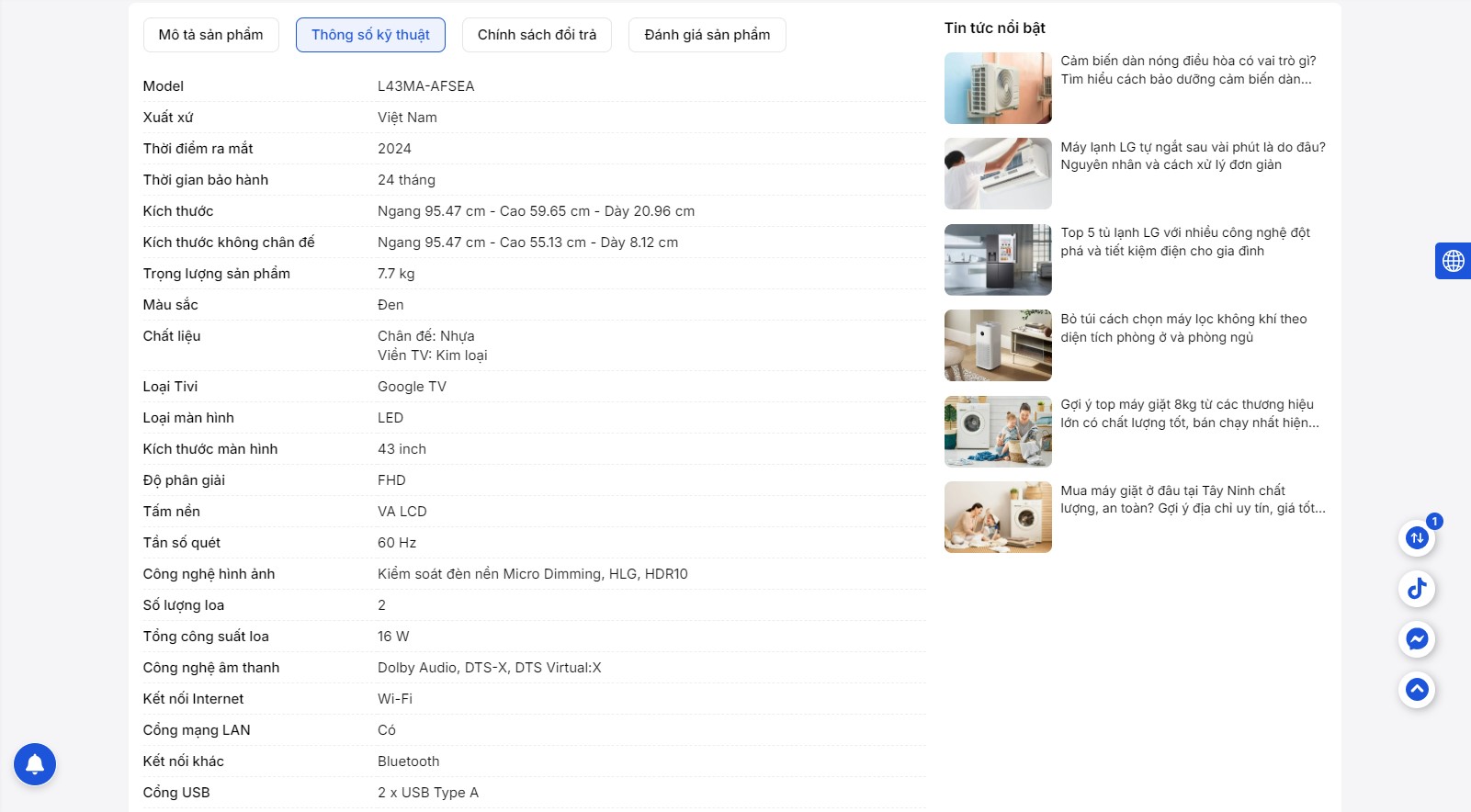Open the compare arrows floating icon
1471x812 pixels.
pyautogui.click(x=1417, y=537)
